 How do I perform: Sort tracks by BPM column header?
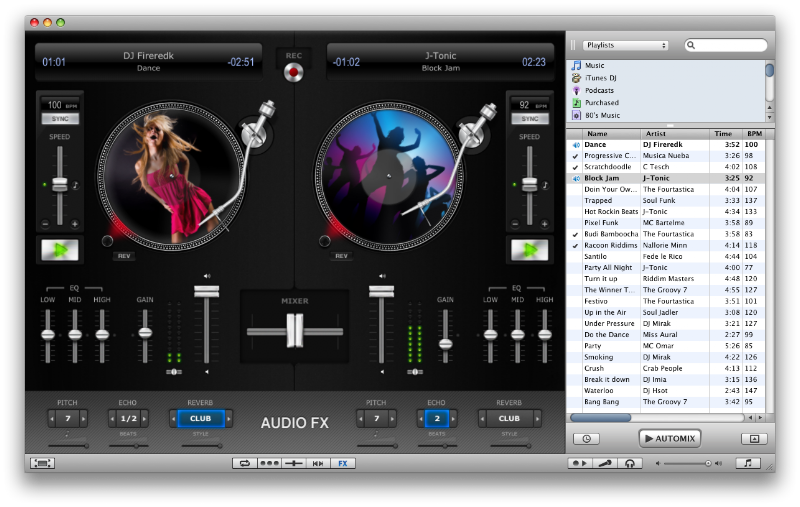point(754,134)
